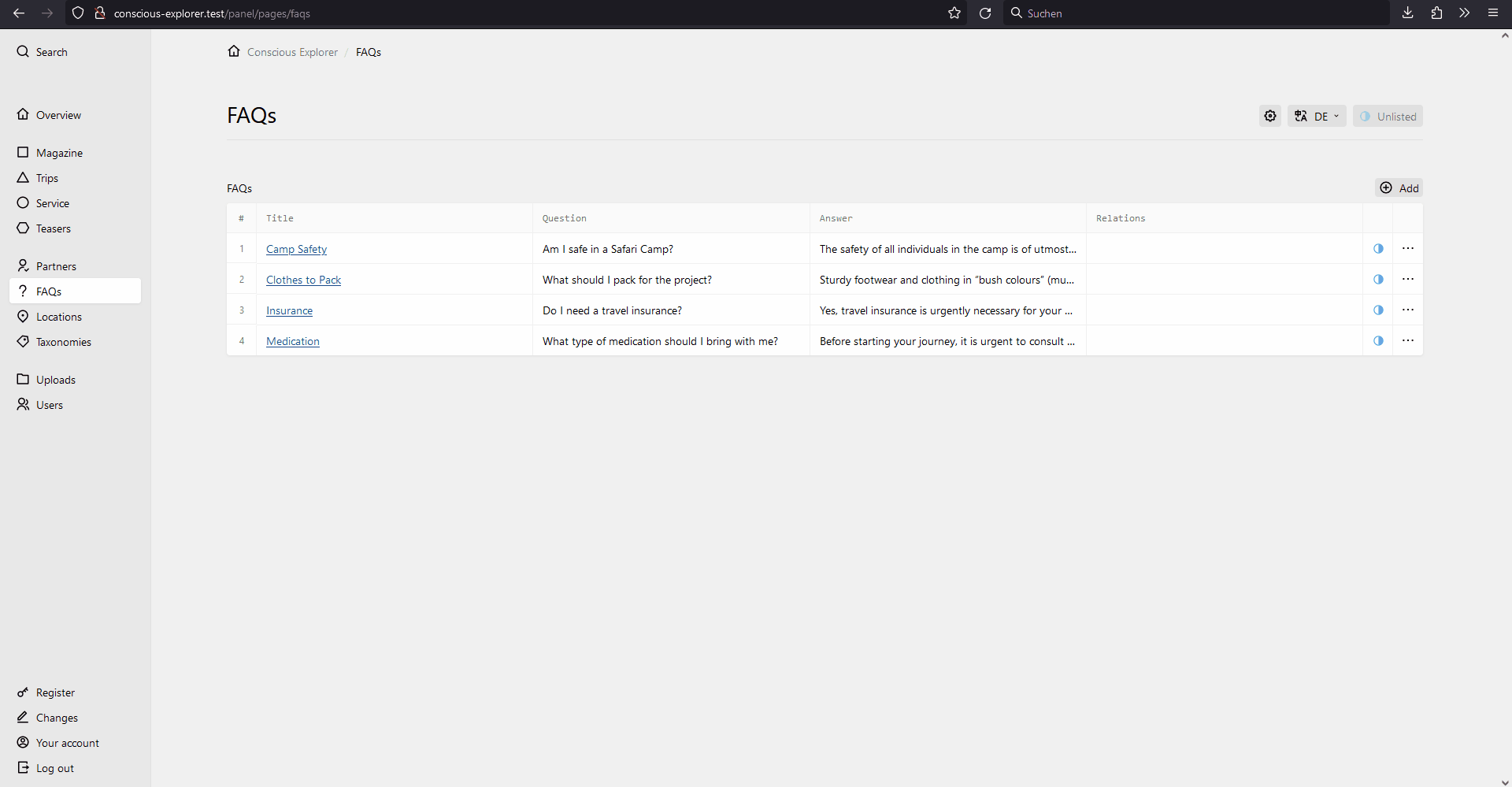
Task: Open the Users section
Action: click(48, 405)
